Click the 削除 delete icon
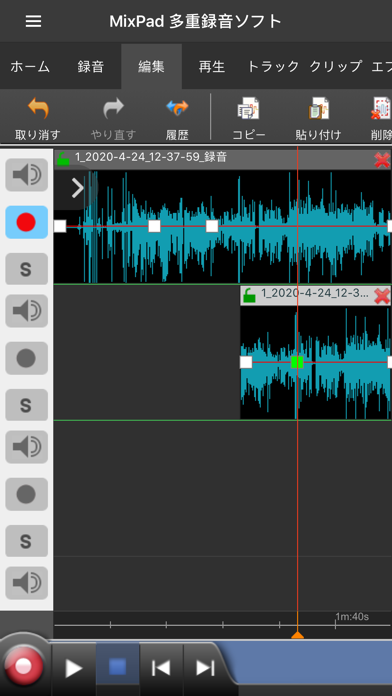 [382, 109]
